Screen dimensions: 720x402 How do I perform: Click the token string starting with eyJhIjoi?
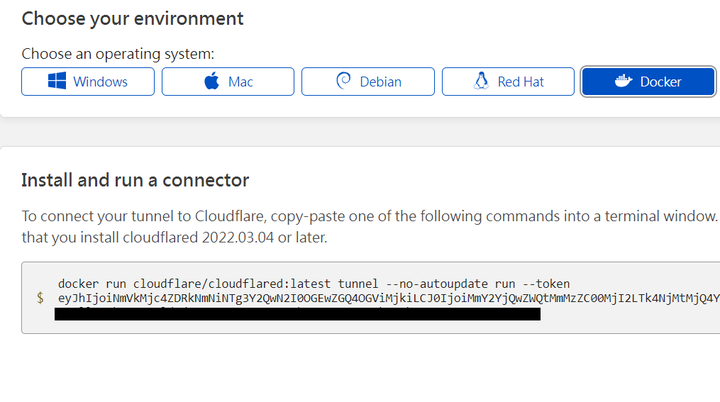tap(388, 298)
